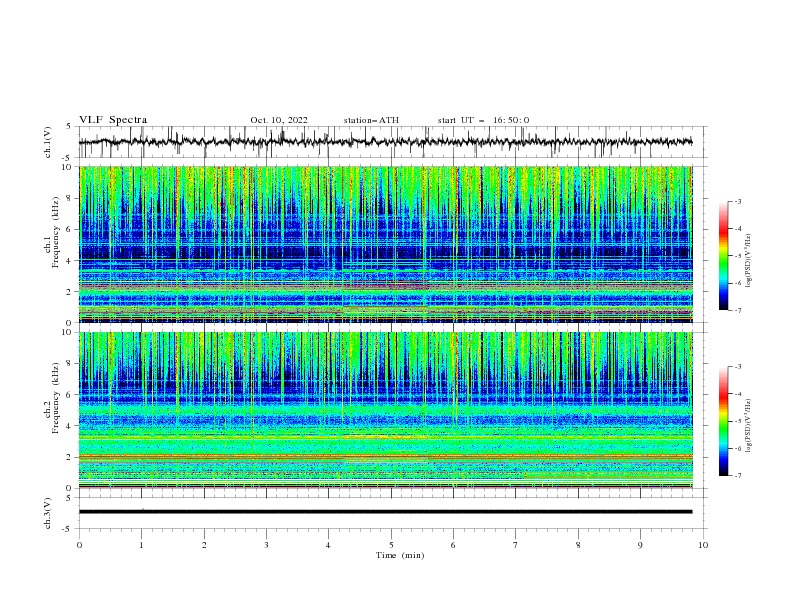Select the log(PSD) label beside ch.2 colorbar
This screenshot has width=792, height=612.
750,426
